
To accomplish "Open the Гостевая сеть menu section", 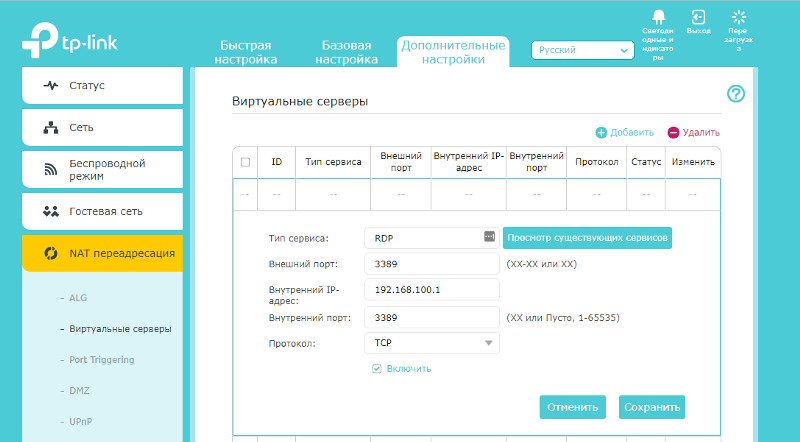I will click(103, 211).
